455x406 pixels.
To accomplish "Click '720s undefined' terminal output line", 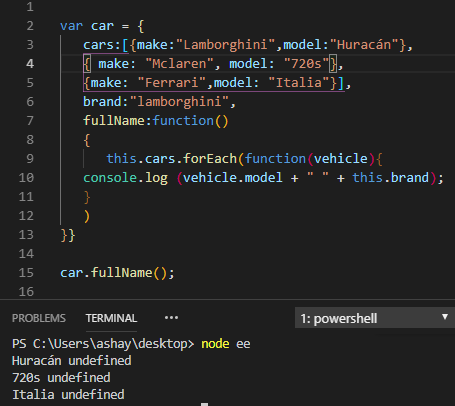I will tap(61, 378).
